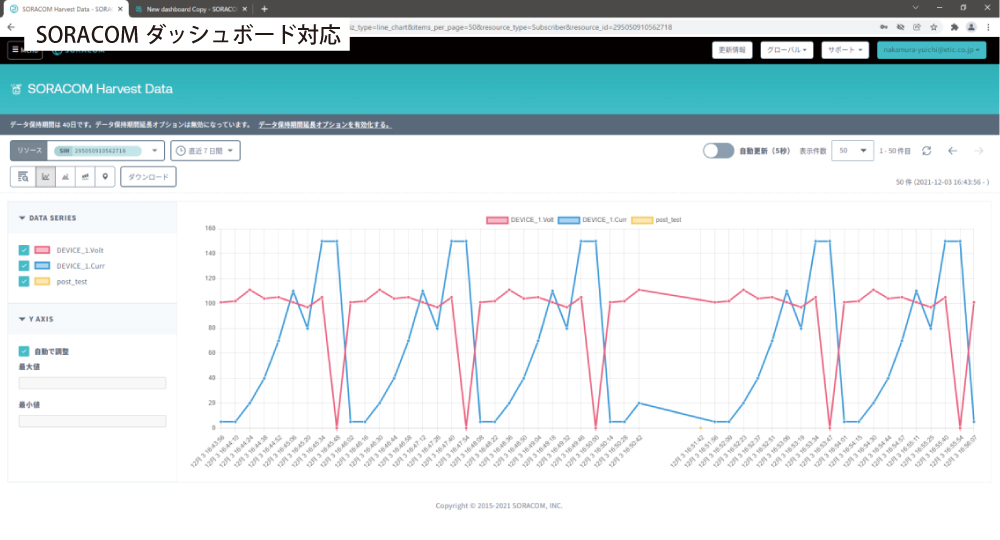Open the main Menu button
The width and height of the screenshot is (1000, 540).
25,50
